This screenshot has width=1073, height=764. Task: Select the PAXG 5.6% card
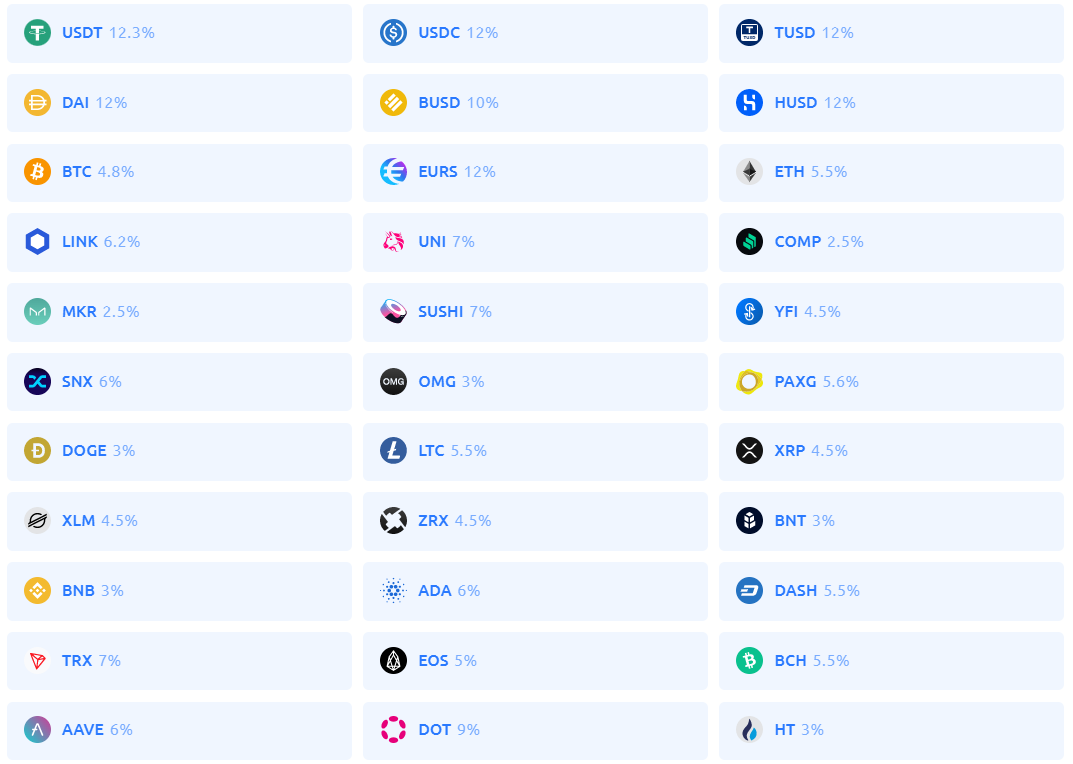pyautogui.click(x=891, y=381)
